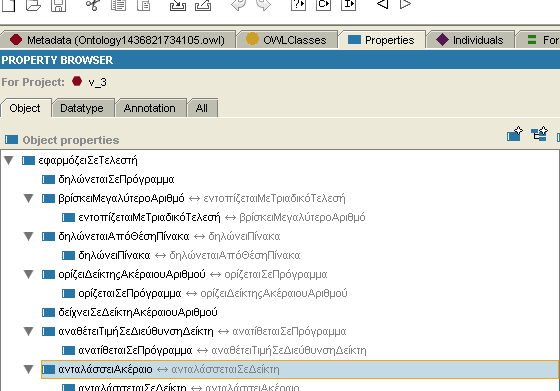The image size is (560, 391).
Task: Click the toolbar icon labeled I
Action: click(348, 5)
